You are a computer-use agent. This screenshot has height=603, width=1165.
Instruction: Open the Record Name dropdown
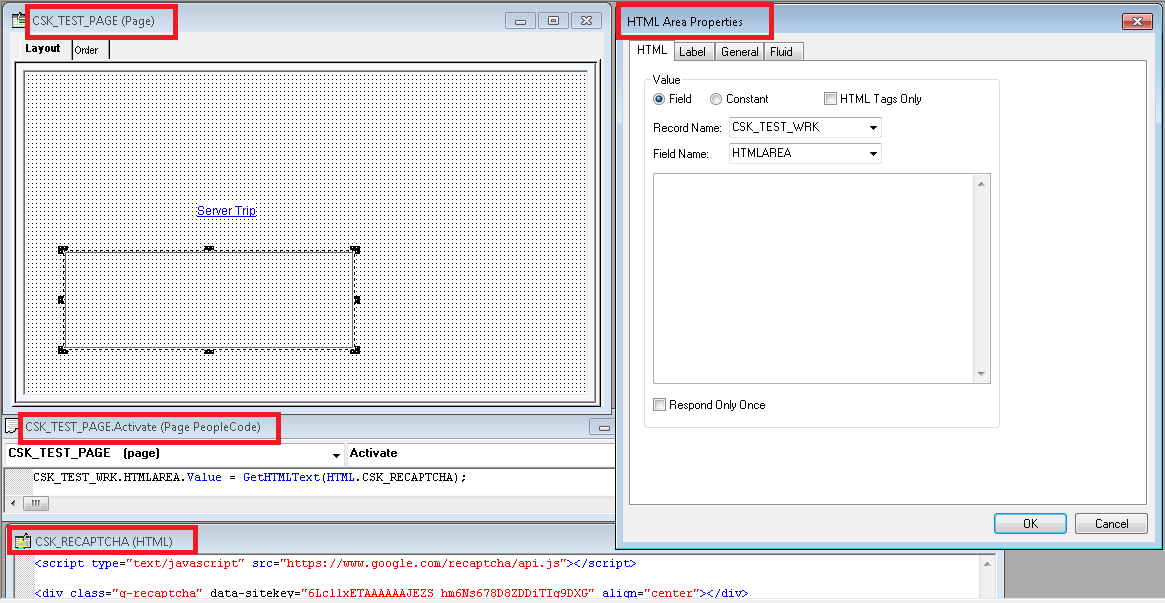point(872,128)
